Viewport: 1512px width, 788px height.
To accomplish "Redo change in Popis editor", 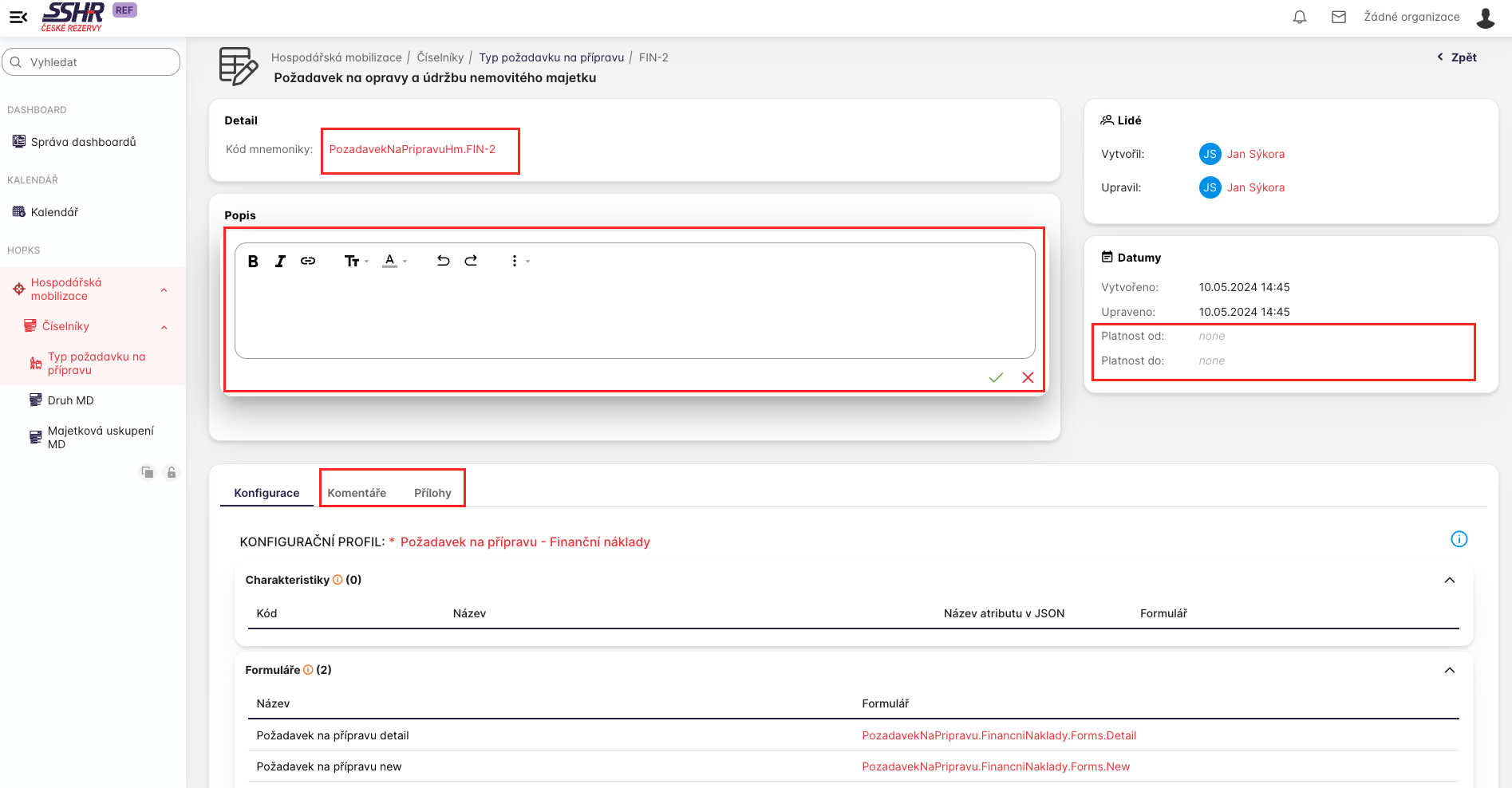I will (472, 261).
